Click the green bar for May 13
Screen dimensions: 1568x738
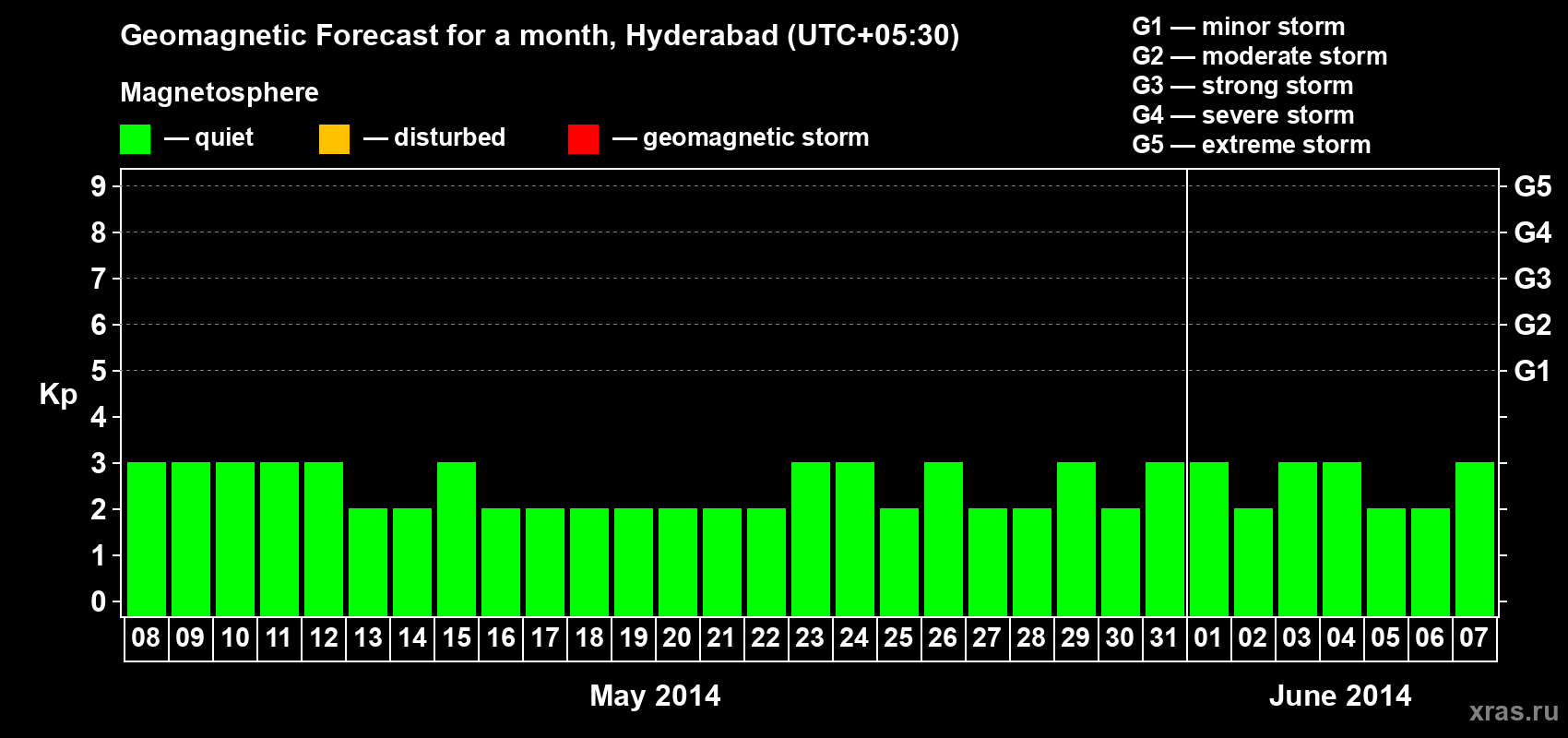coord(368,562)
